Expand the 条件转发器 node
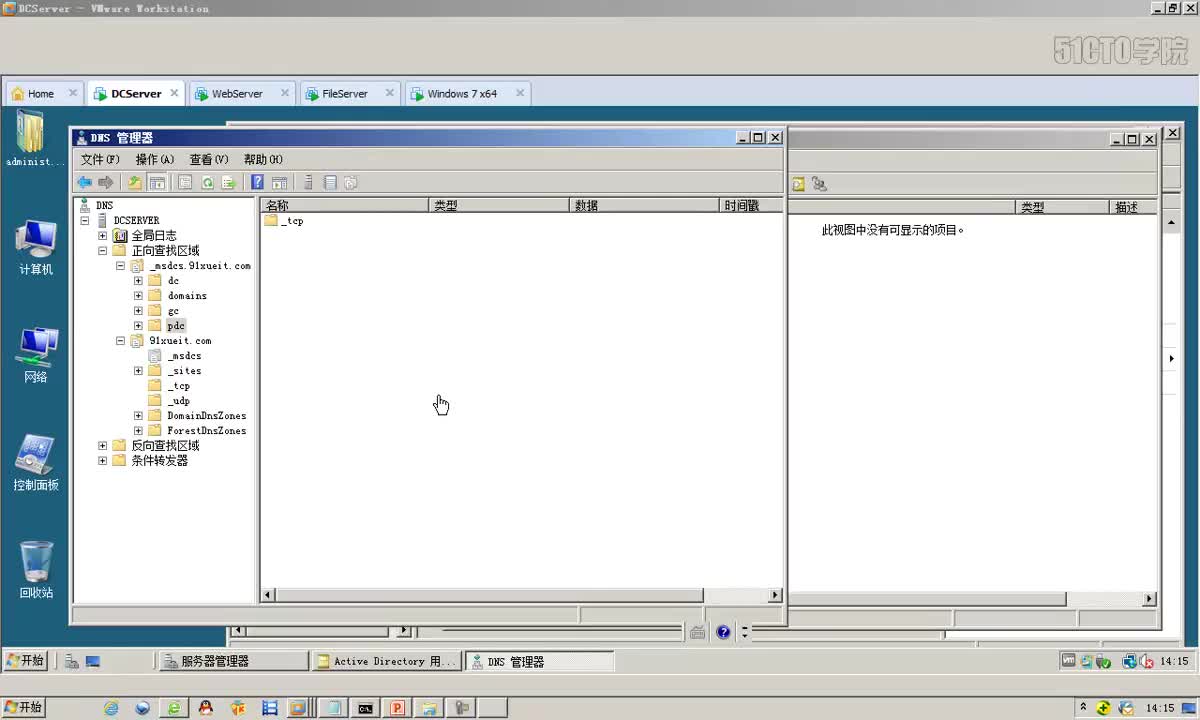 click(x=102, y=460)
